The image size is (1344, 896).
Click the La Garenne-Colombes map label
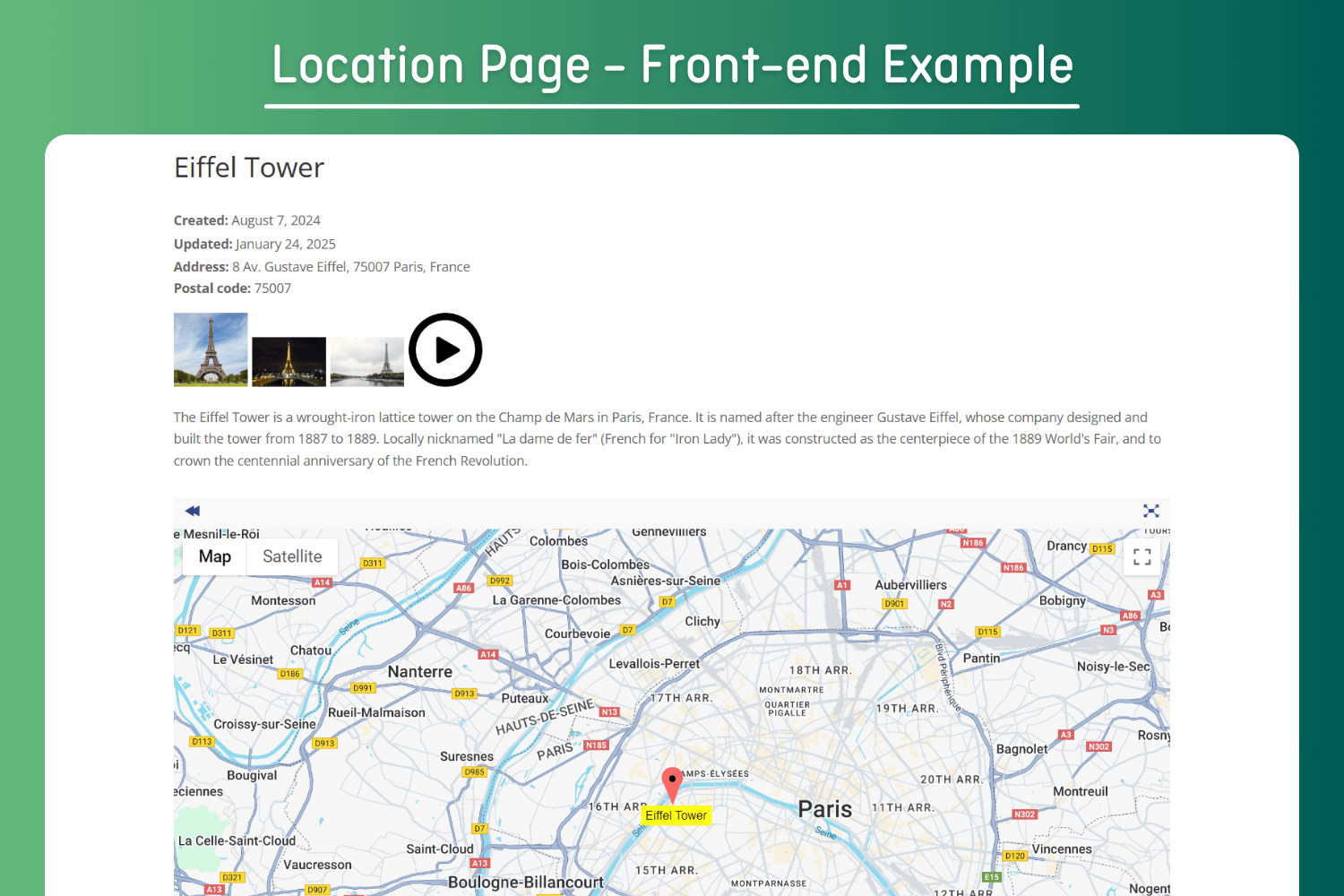click(556, 600)
